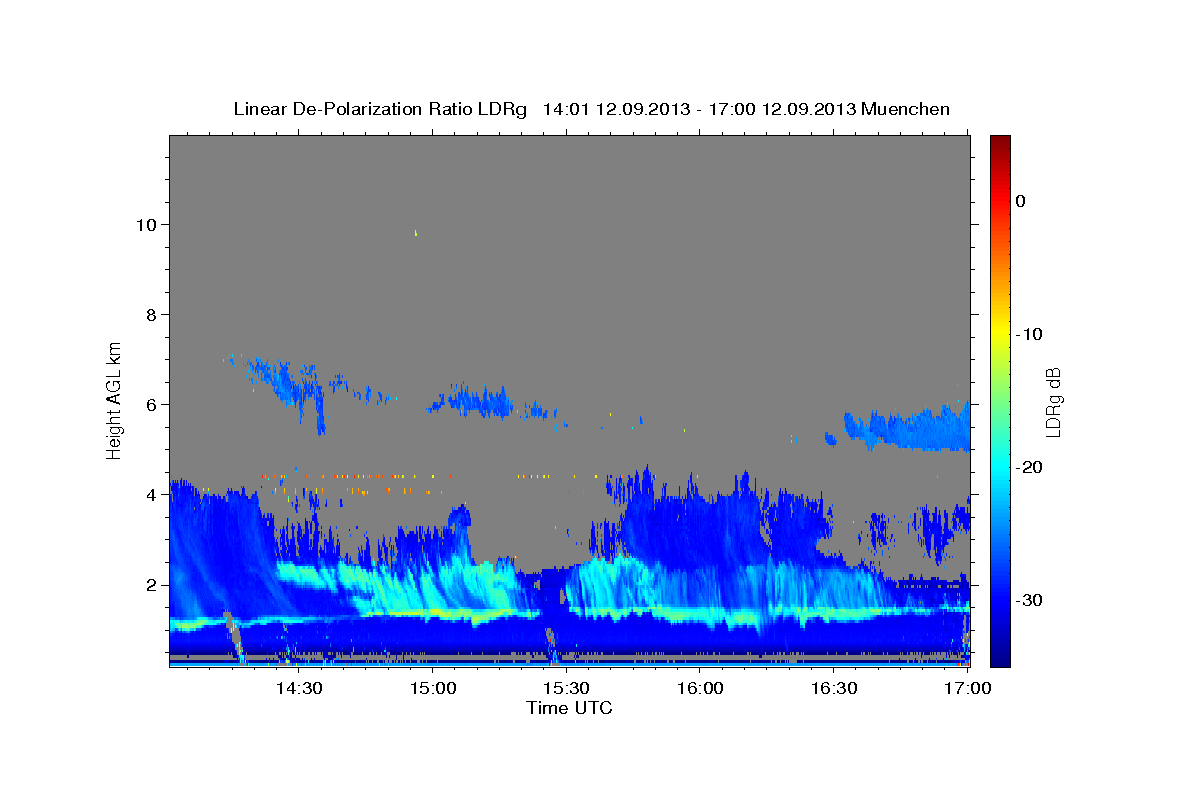Click the colorbar value label -20

1028,467
